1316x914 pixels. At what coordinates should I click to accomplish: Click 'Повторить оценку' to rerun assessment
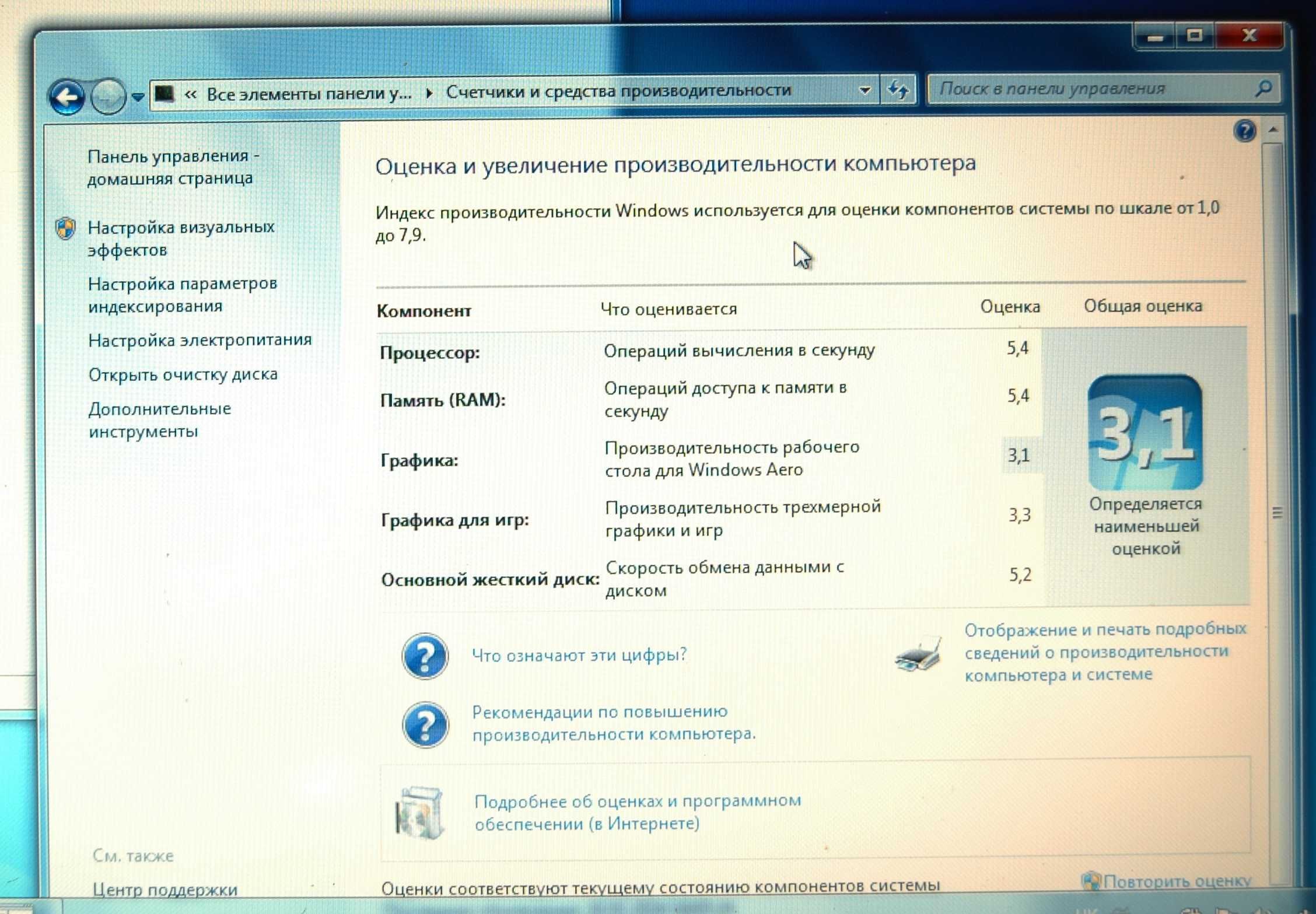(x=1177, y=881)
